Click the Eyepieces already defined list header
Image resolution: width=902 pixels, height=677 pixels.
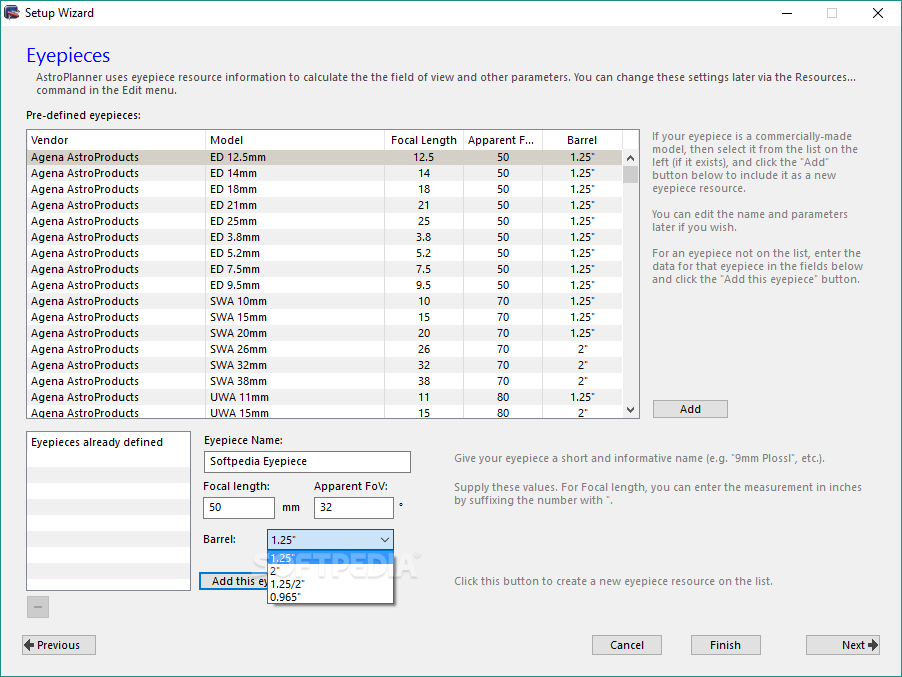(108, 442)
